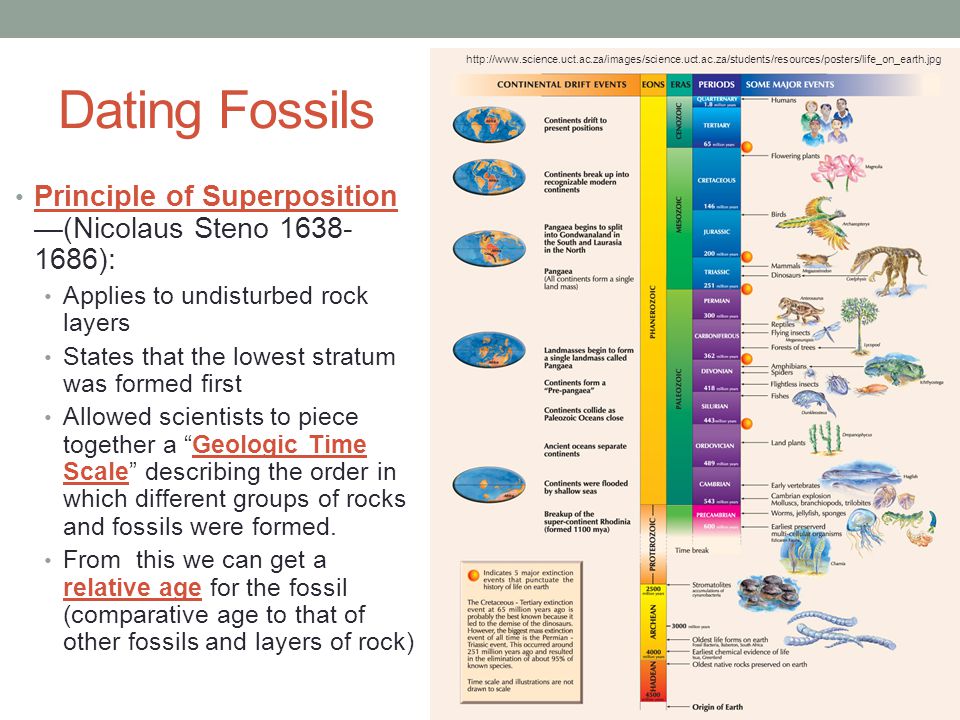
Task: Click the orange extinction marker at 65 million years
Action: click(747, 147)
